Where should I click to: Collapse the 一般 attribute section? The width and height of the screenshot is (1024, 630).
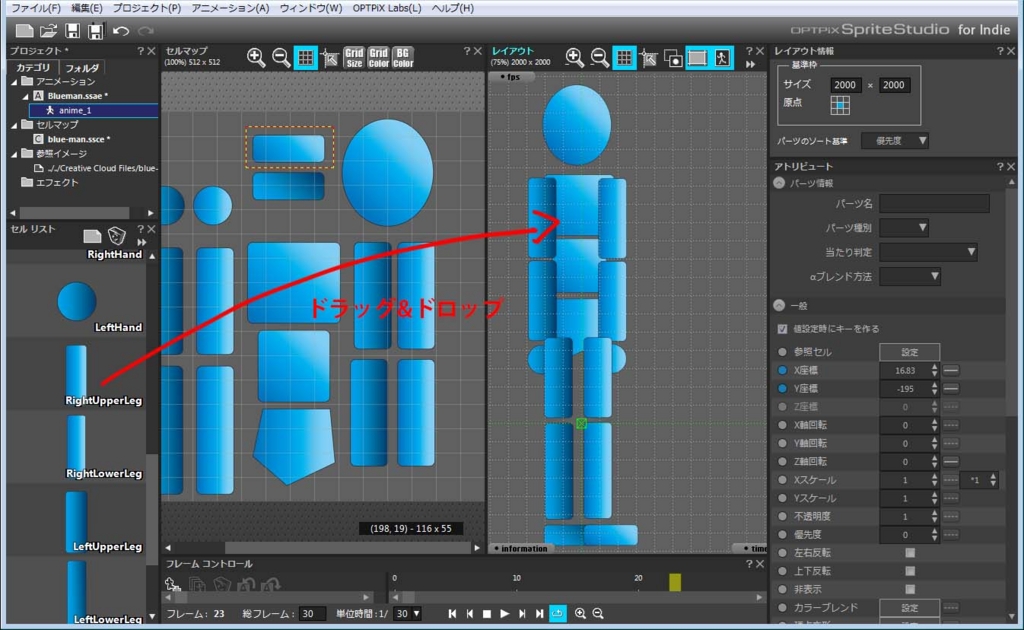tap(779, 306)
